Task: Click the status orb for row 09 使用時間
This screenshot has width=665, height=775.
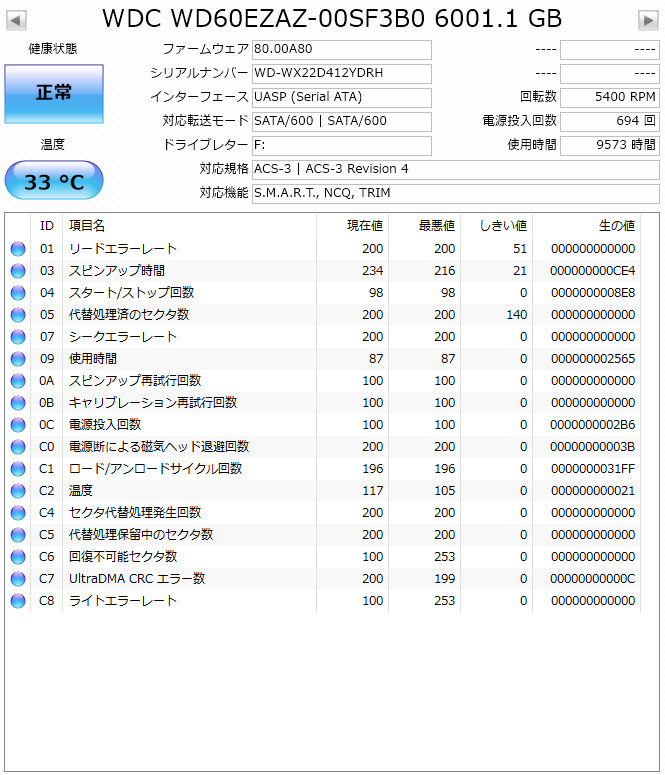Action: pos(18,359)
